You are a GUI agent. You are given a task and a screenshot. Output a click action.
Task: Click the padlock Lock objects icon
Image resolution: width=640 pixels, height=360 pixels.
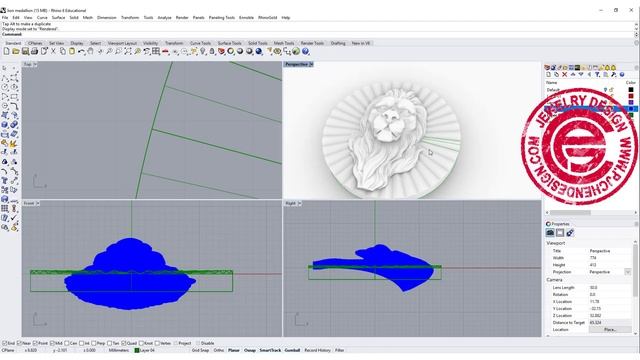point(212,51)
